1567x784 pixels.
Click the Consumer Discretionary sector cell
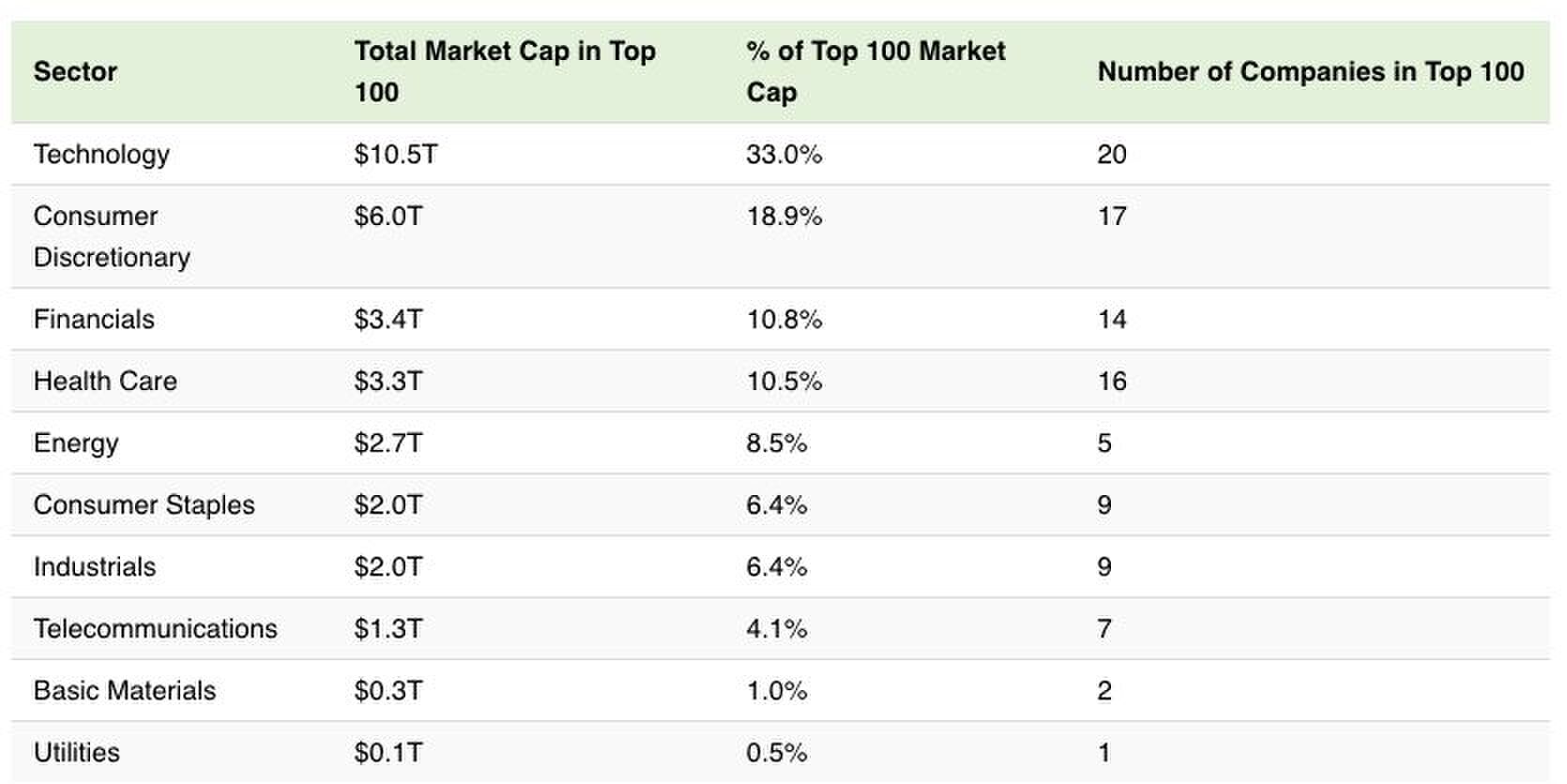(112, 236)
